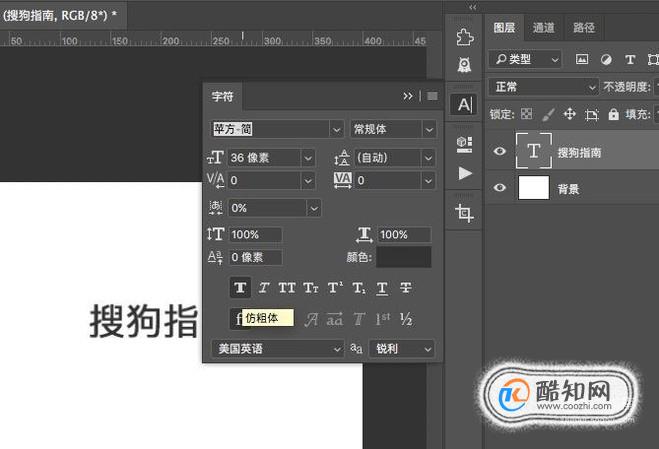Click the baseline shift 0 像素 field
The height and width of the screenshot is (449, 659).
click(x=256, y=257)
